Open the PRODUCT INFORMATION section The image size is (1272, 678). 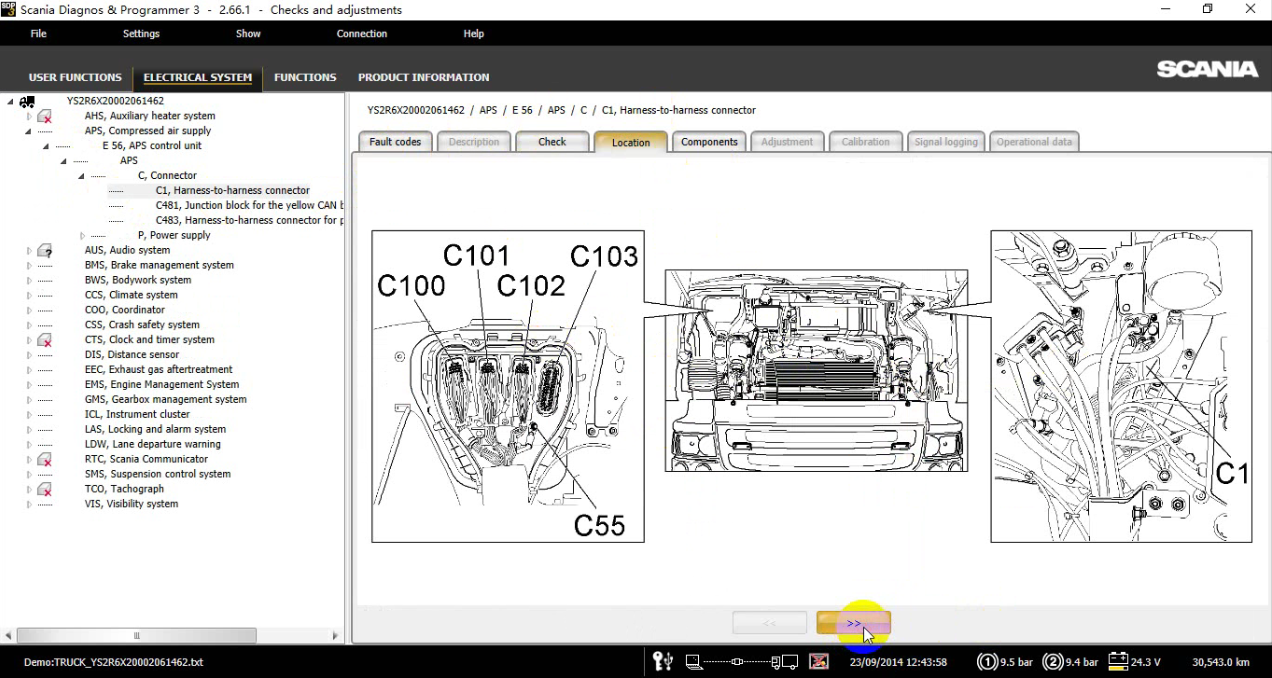pos(424,77)
